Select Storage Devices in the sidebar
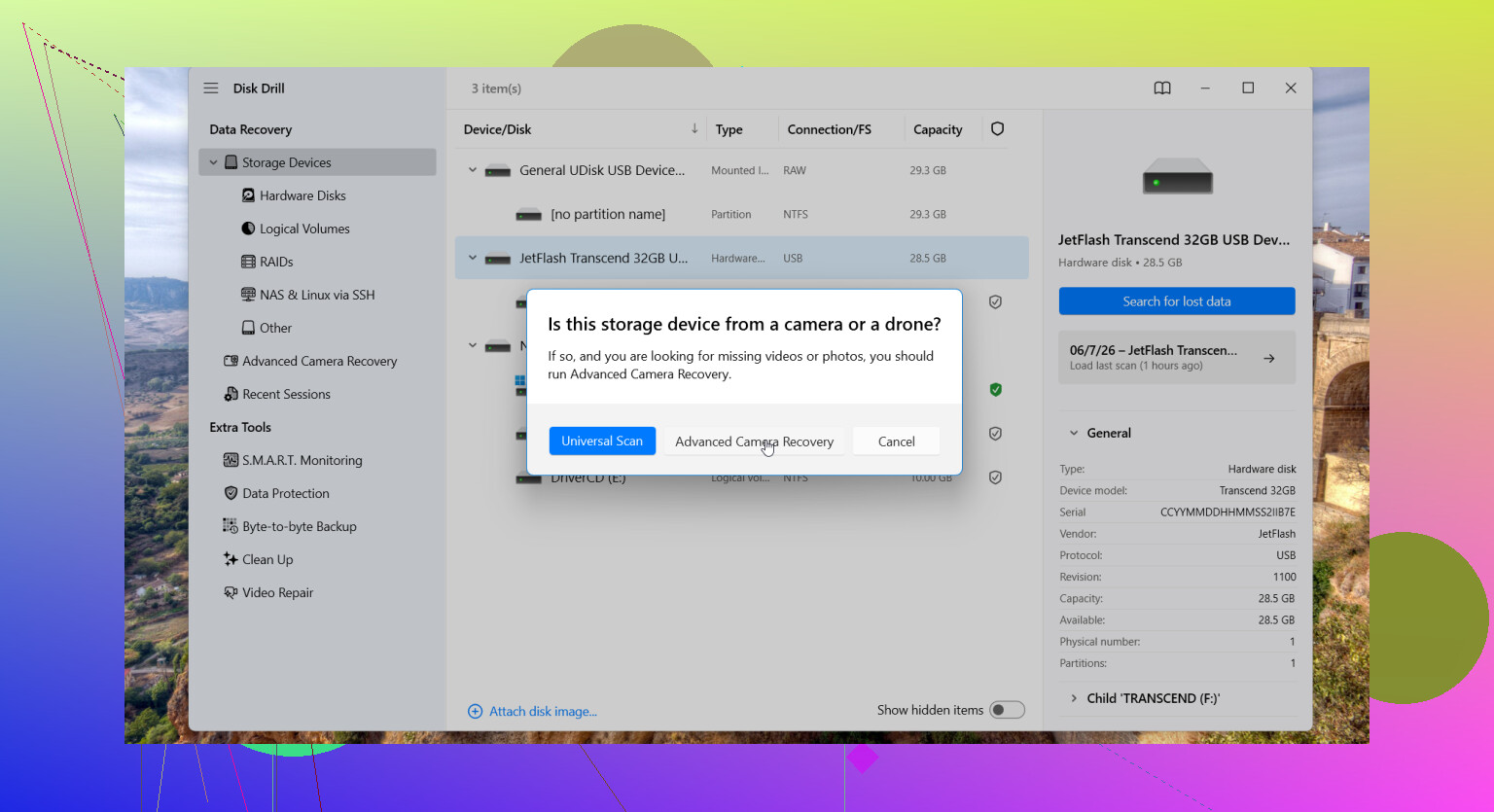 click(x=317, y=162)
